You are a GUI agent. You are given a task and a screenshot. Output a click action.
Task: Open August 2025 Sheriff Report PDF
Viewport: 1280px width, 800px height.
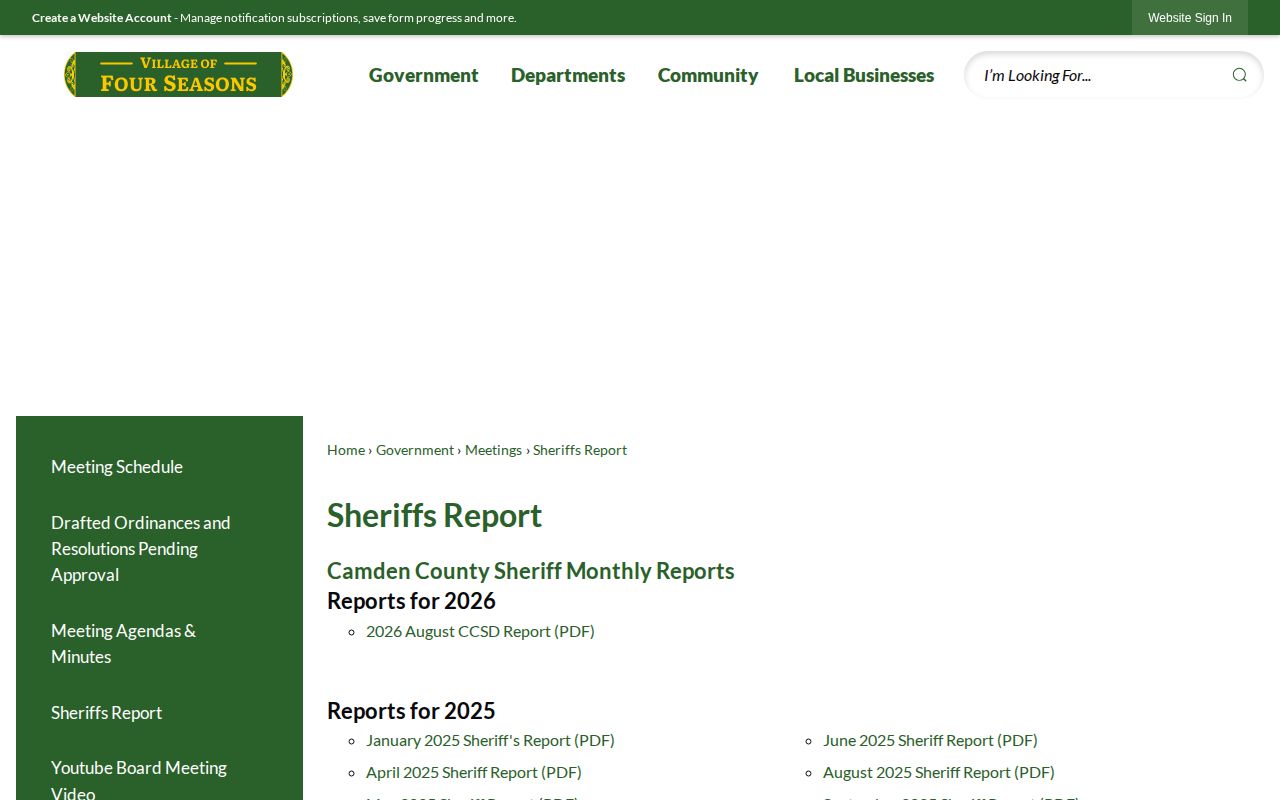click(939, 772)
